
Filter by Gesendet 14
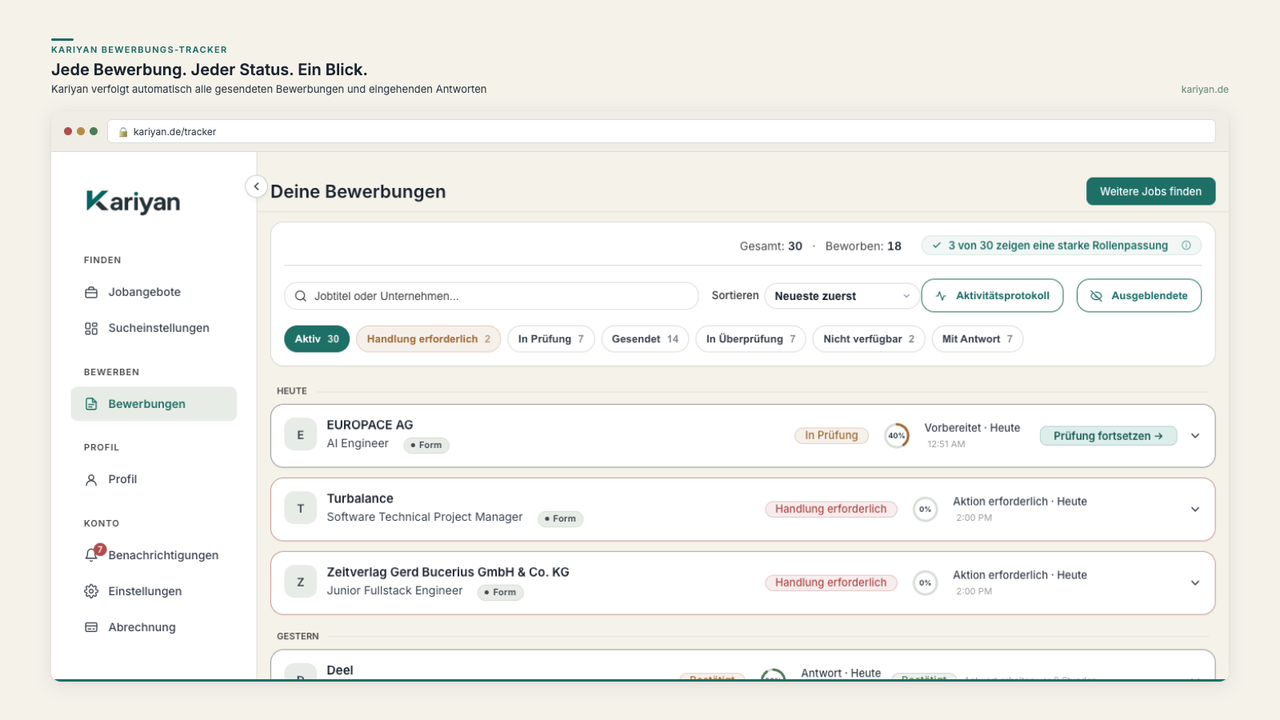pyautogui.click(x=645, y=339)
